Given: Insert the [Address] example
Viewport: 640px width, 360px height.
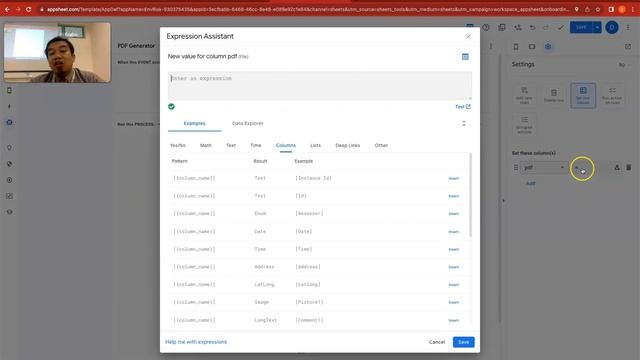Looking at the screenshot, I should click(x=453, y=267).
